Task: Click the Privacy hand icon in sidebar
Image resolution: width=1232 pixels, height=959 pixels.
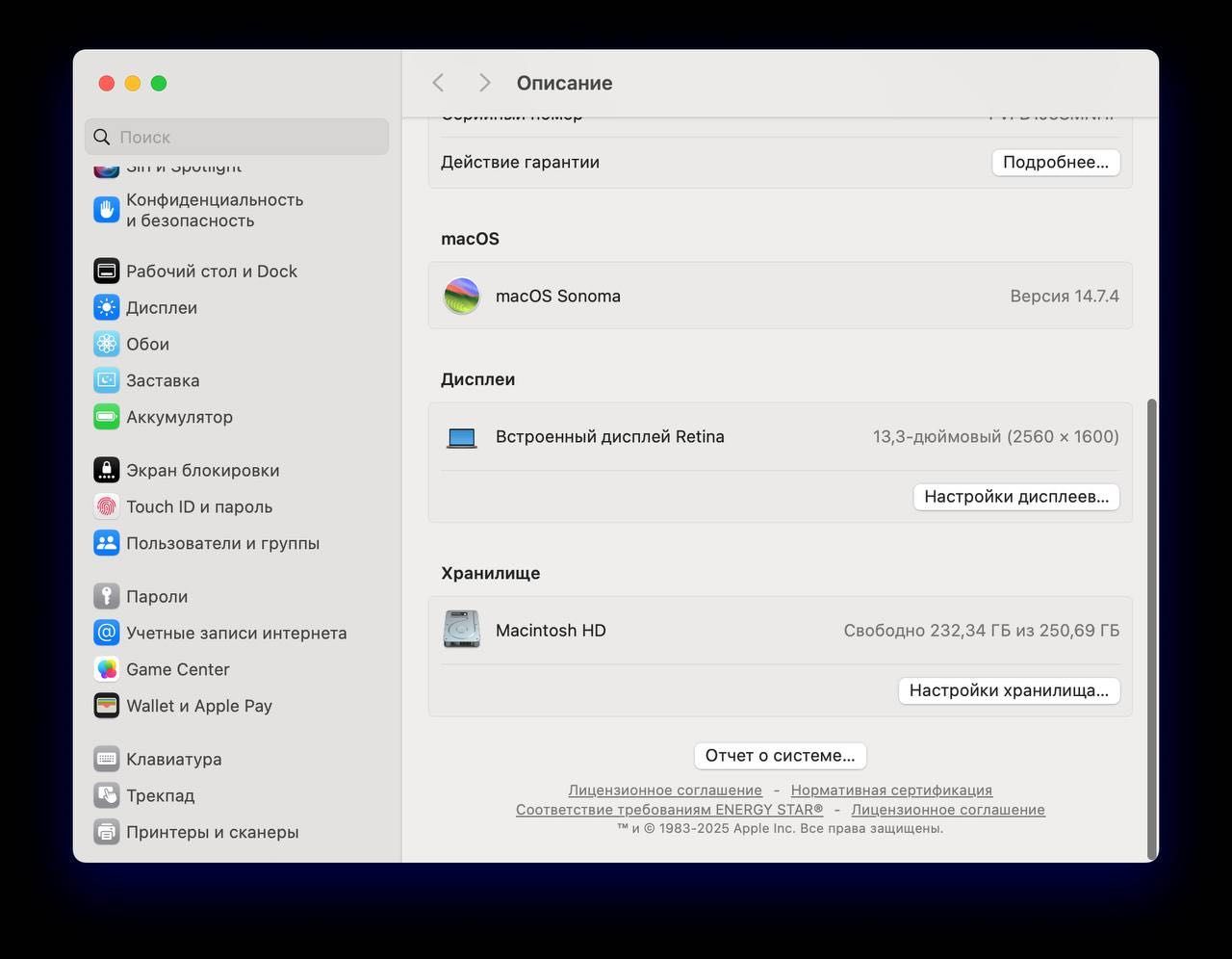Action: [107, 210]
